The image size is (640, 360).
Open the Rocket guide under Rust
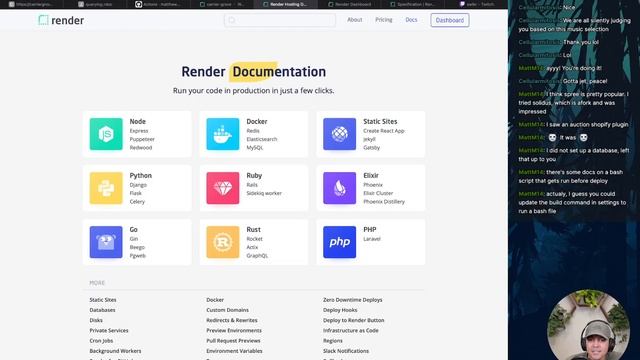(254, 239)
